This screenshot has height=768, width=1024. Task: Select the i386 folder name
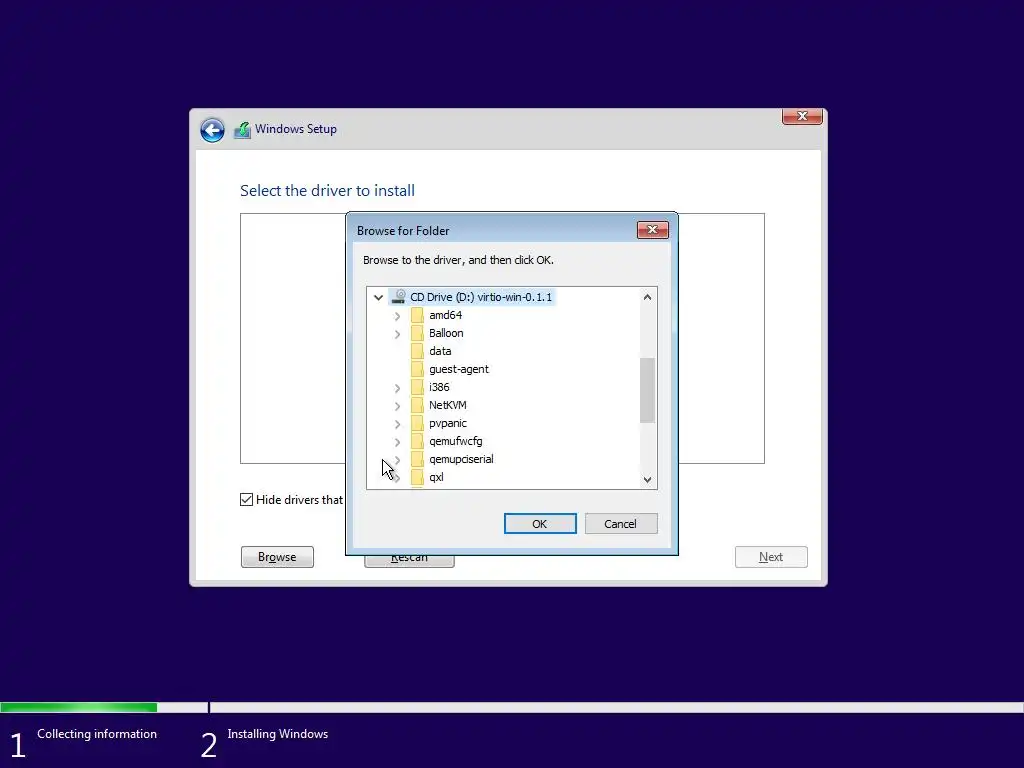point(439,387)
